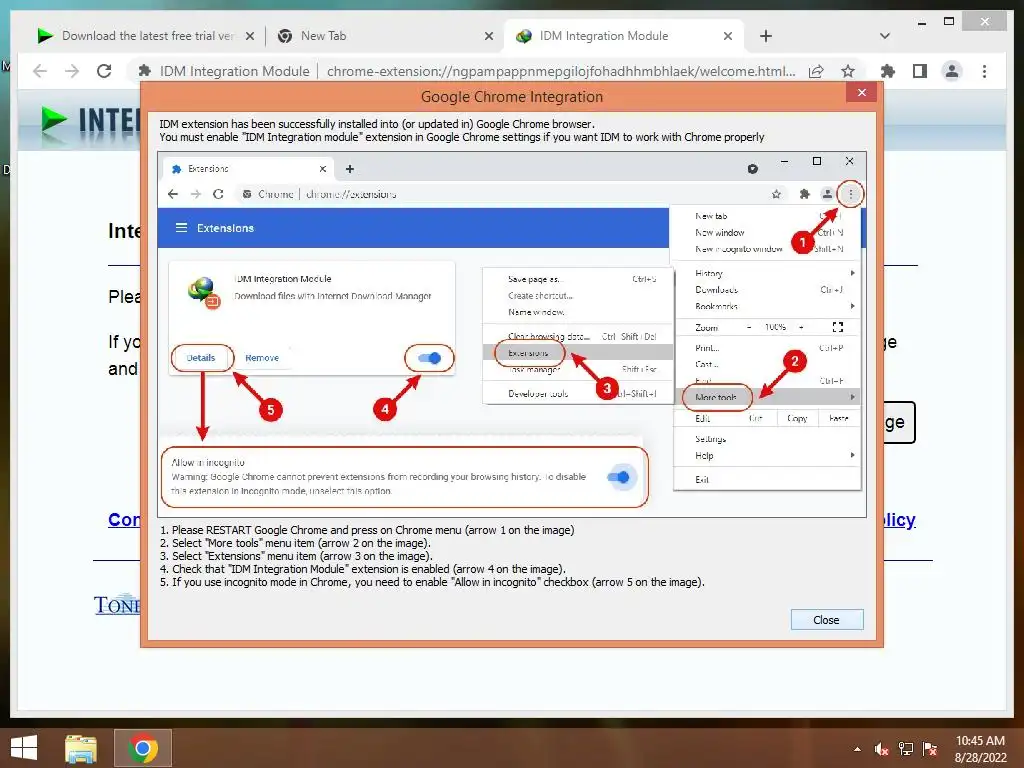Image resolution: width=1024 pixels, height=768 pixels.
Task: Open a new tab with the plus button
Action: pyautogui.click(x=766, y=37)
